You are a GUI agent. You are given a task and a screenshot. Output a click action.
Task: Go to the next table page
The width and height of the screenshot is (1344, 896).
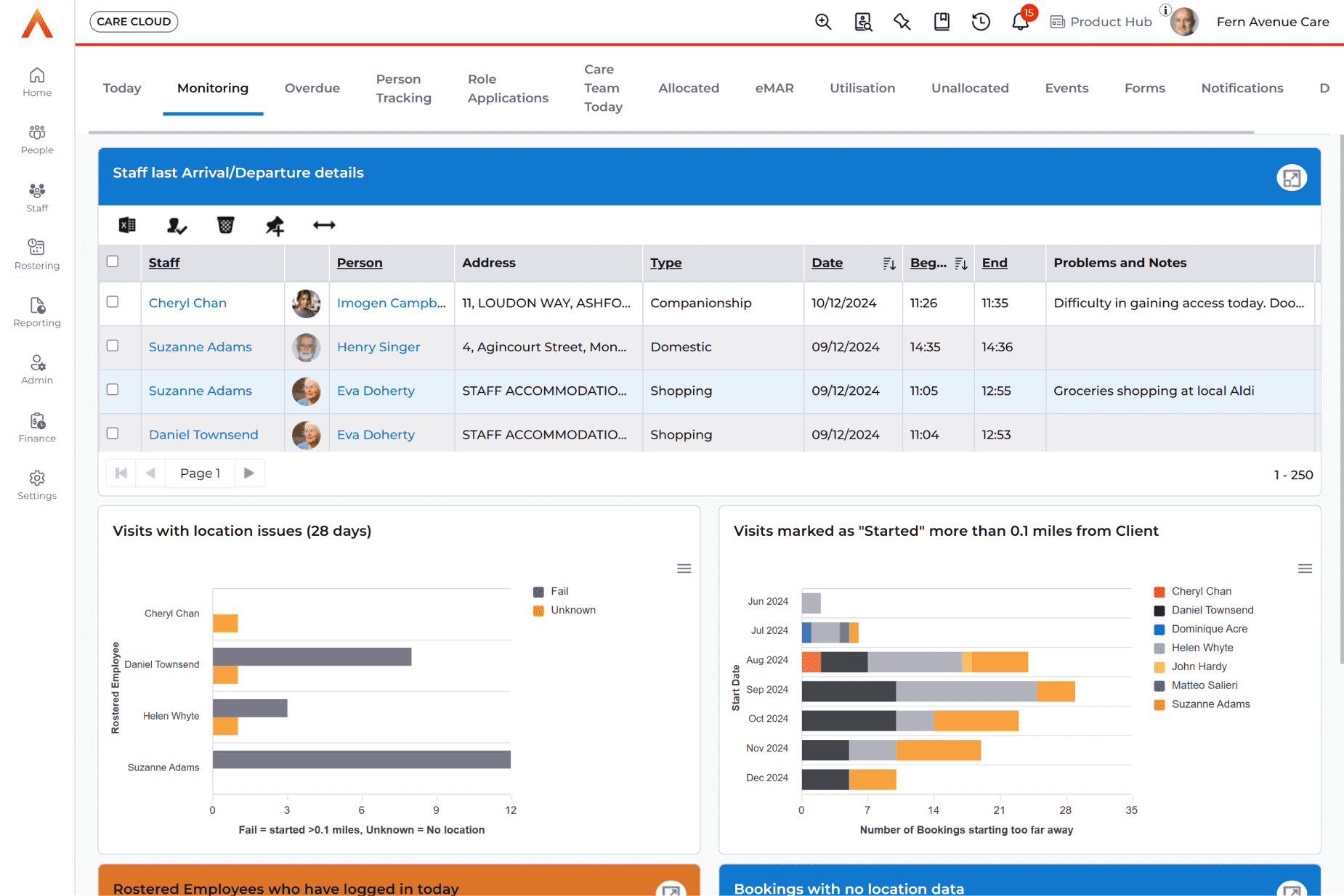pyautogui.click(x=249, y=473)
